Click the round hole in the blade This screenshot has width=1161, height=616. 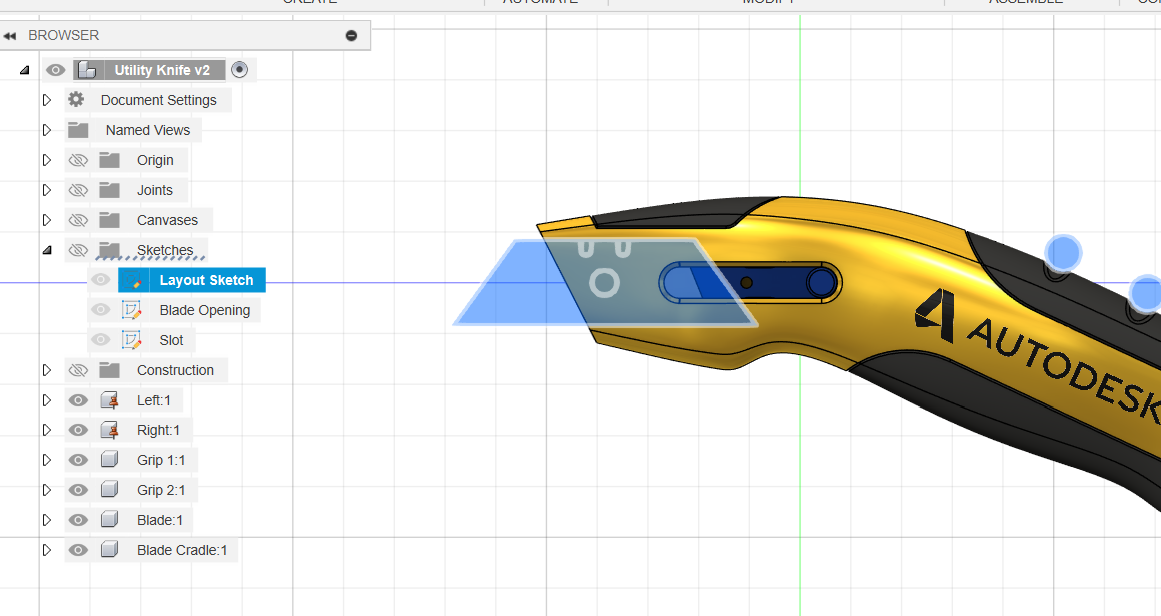pyautogui.click(x=604, y=283)
